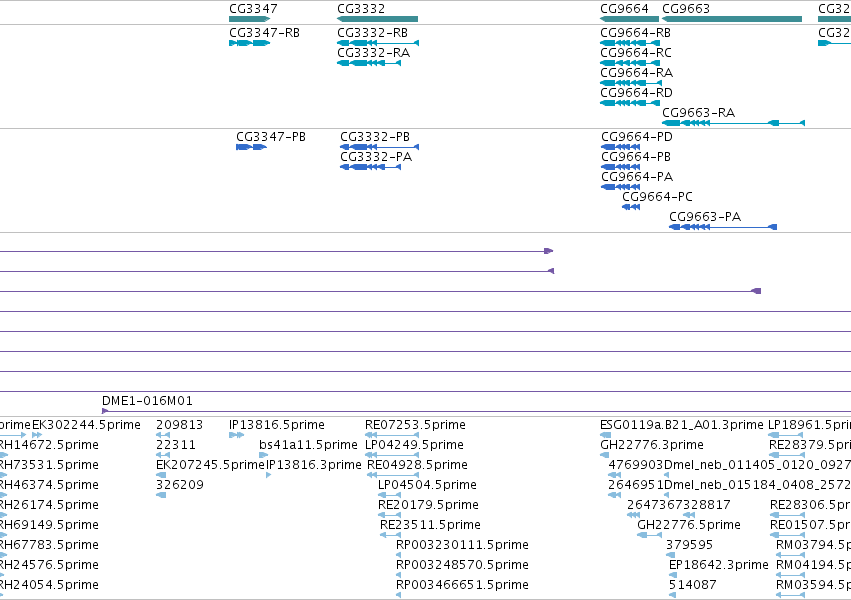
Task: Select EST RH26174.5prime
Action: click(x=49, y=505)
